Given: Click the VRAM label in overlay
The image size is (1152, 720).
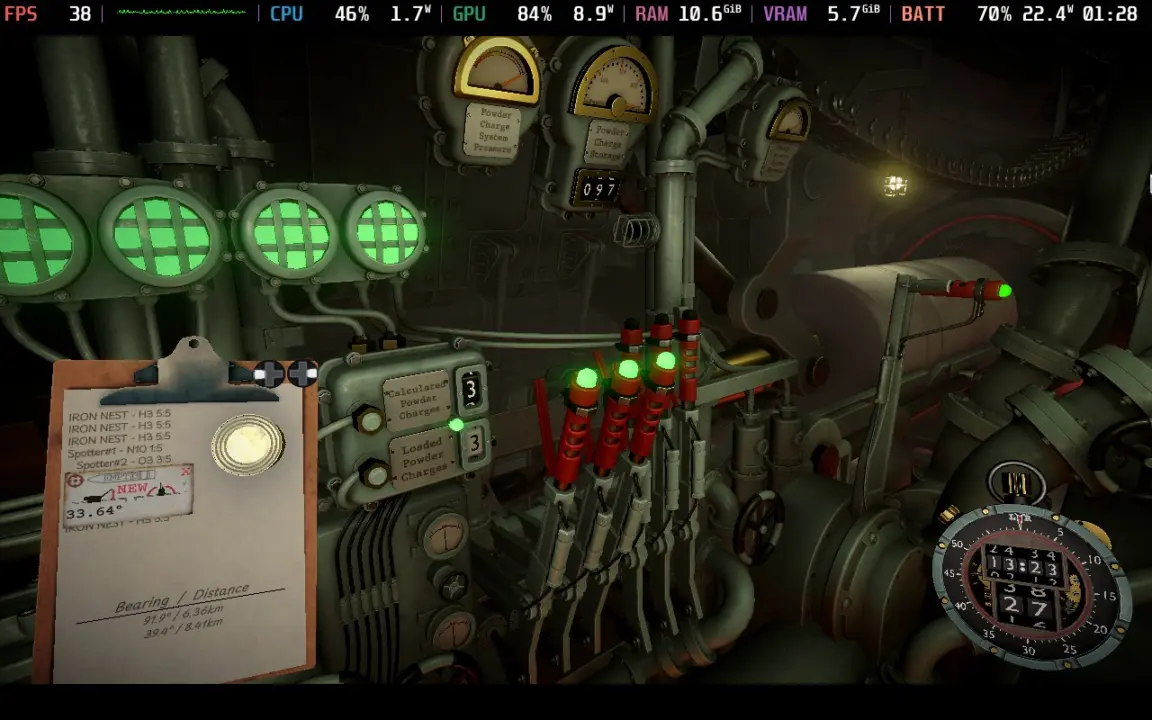Looking at the screenshot, I should (x=785, y=13).
